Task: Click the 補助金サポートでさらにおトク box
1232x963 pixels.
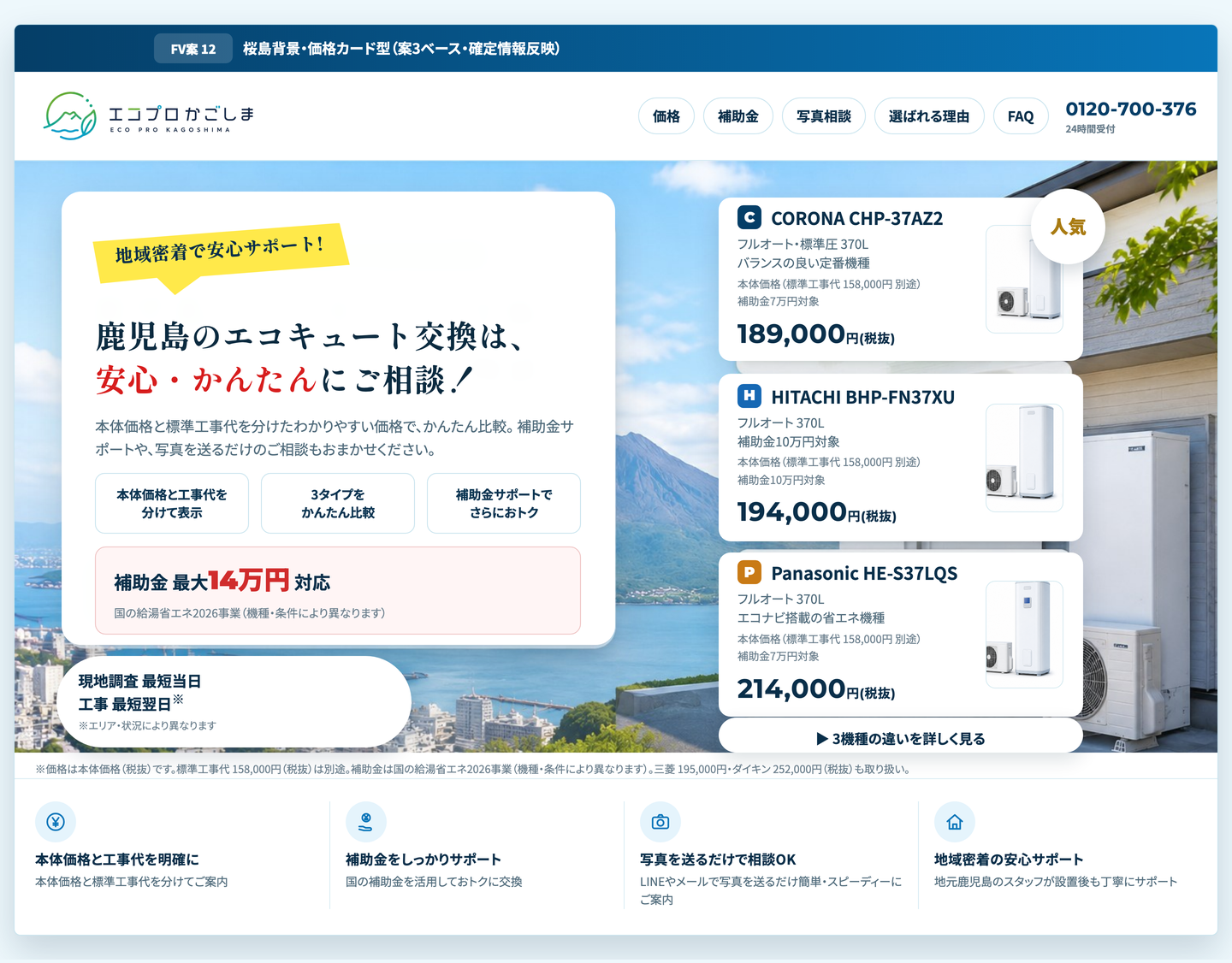Action: (x=504, y=504)
